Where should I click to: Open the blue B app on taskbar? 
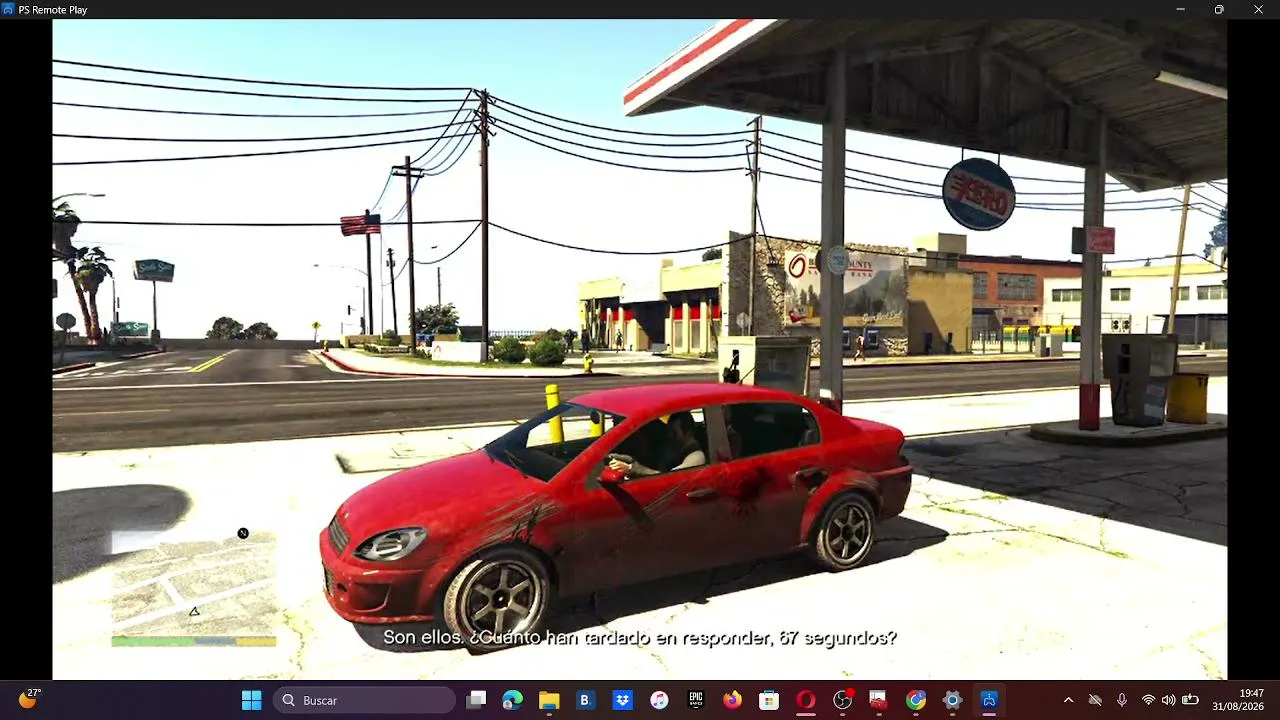pyautogui.click(x=586, y=700)
